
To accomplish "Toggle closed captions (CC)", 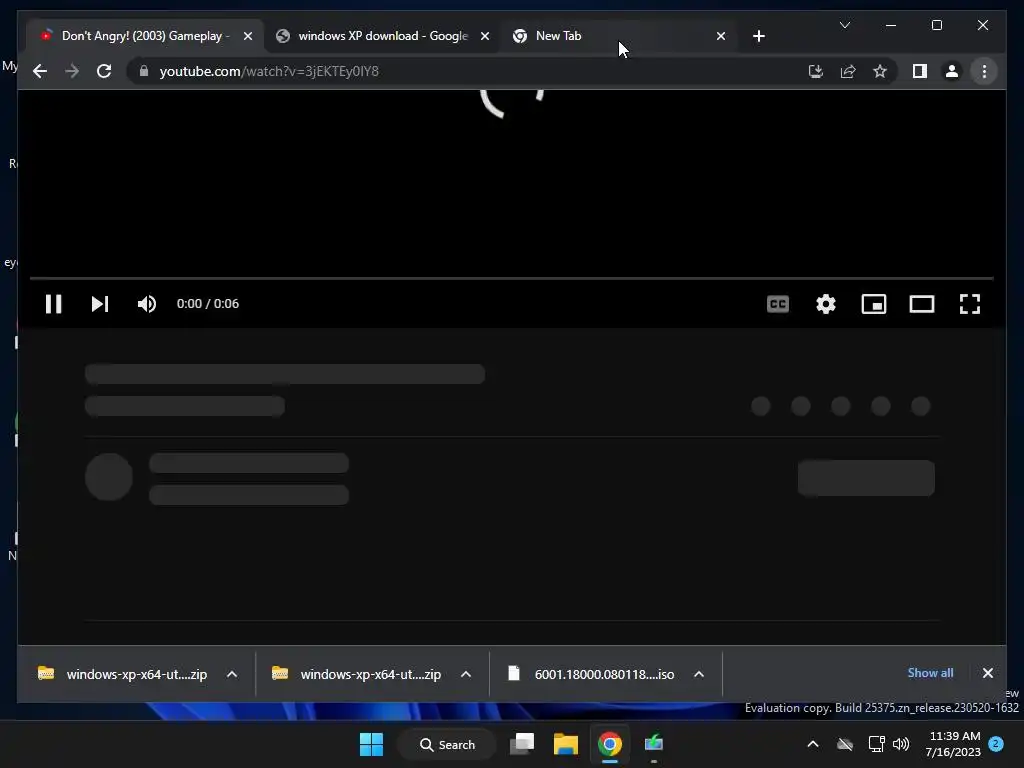I will (x=778, y=304).
